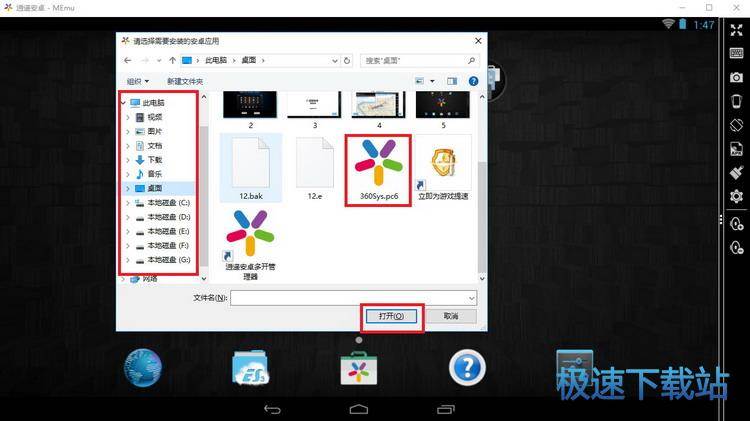Take a screenshot with camera icon

[x=737, y=77]
